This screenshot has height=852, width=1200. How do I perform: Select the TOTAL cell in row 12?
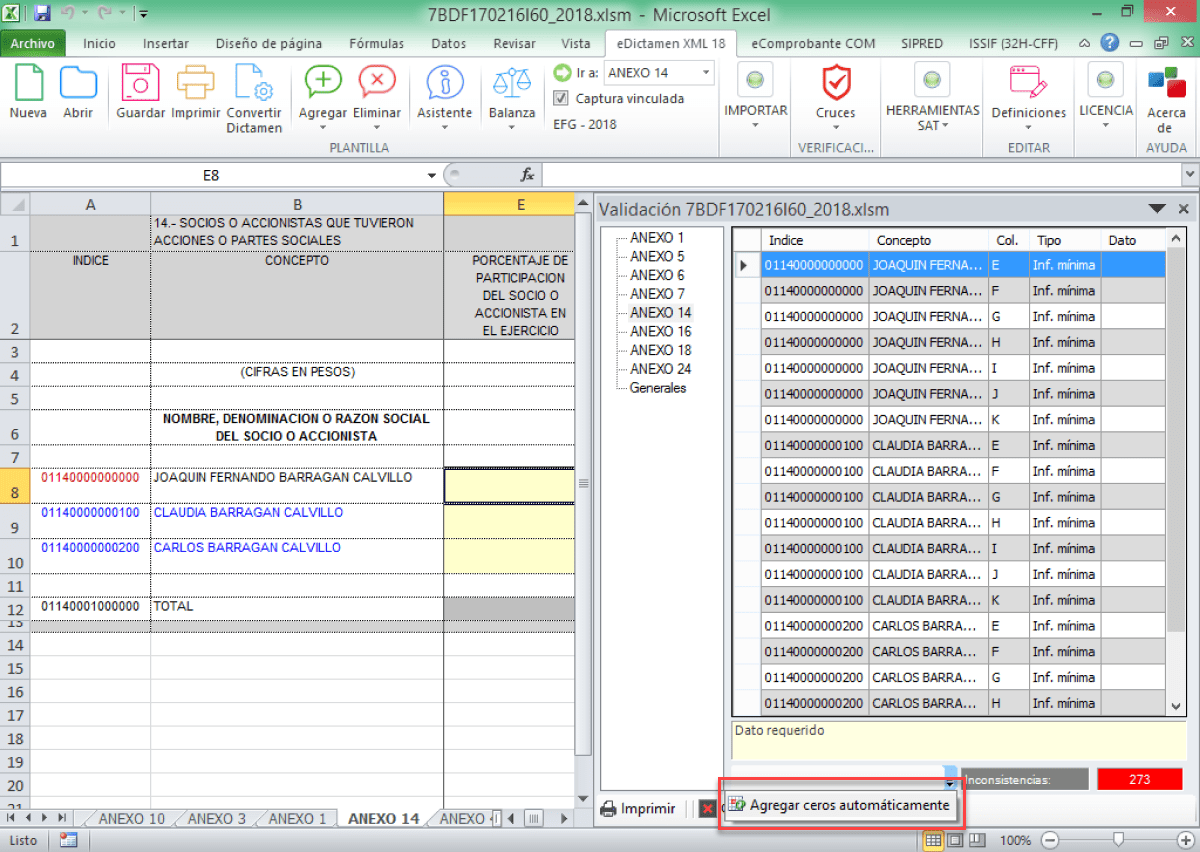click(x=297, y=607)
